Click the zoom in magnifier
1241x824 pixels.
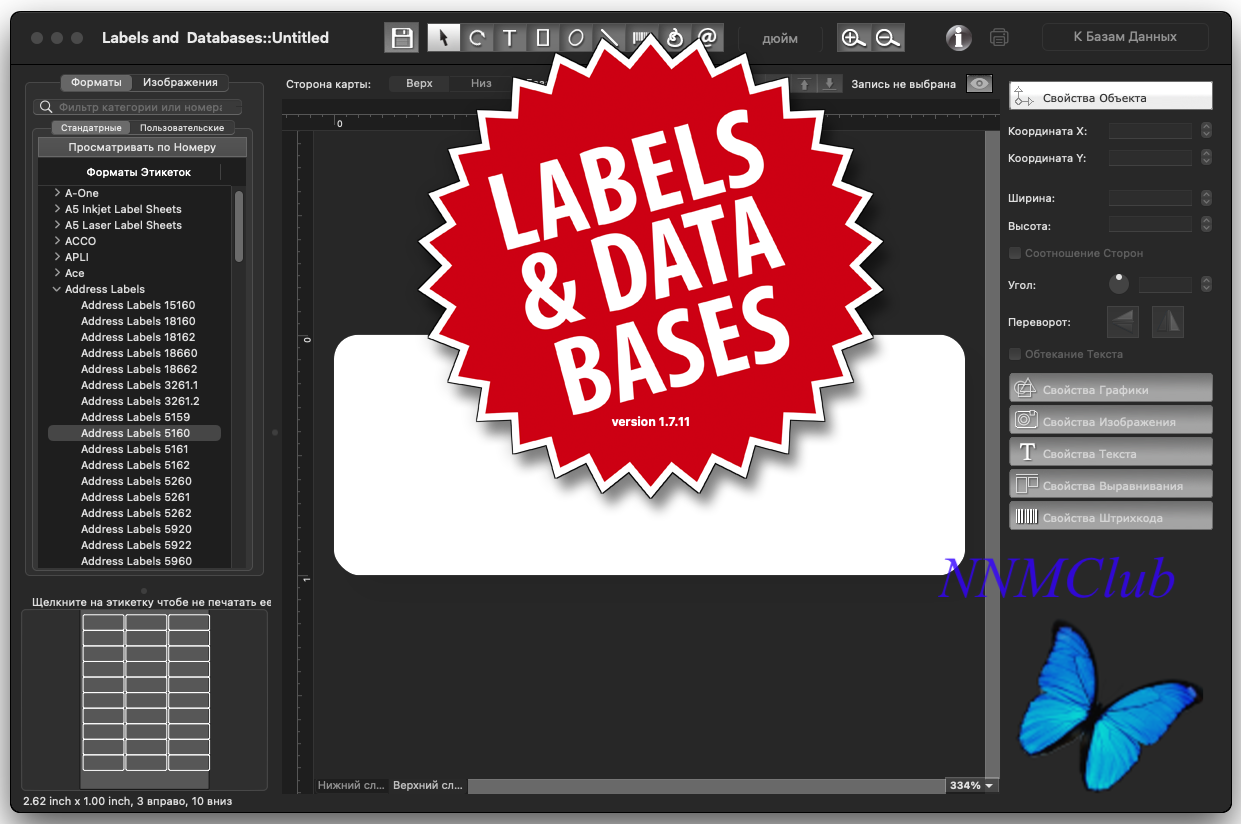(x=853, y=38)
